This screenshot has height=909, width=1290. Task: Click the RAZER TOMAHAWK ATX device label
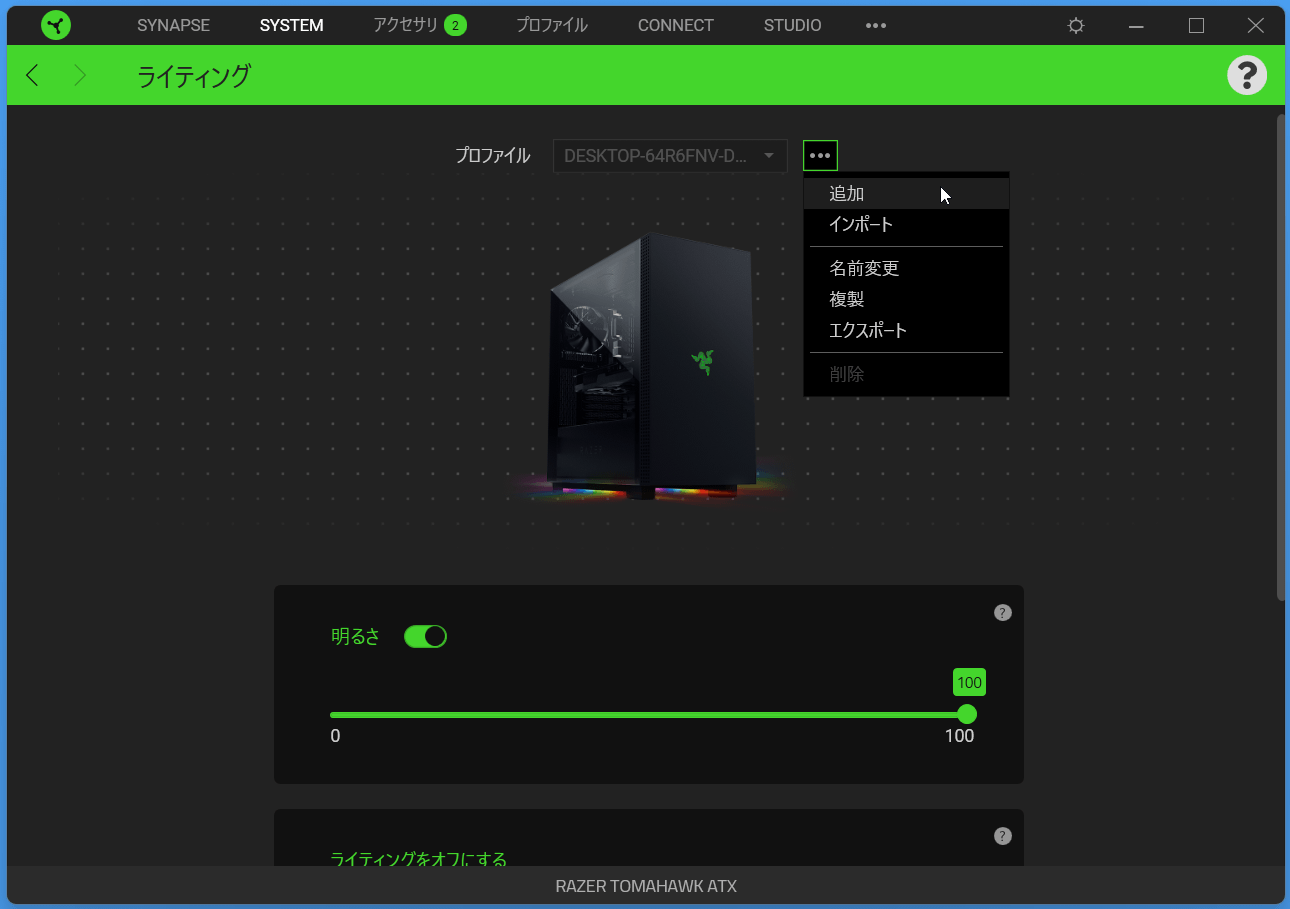[646, 887]
